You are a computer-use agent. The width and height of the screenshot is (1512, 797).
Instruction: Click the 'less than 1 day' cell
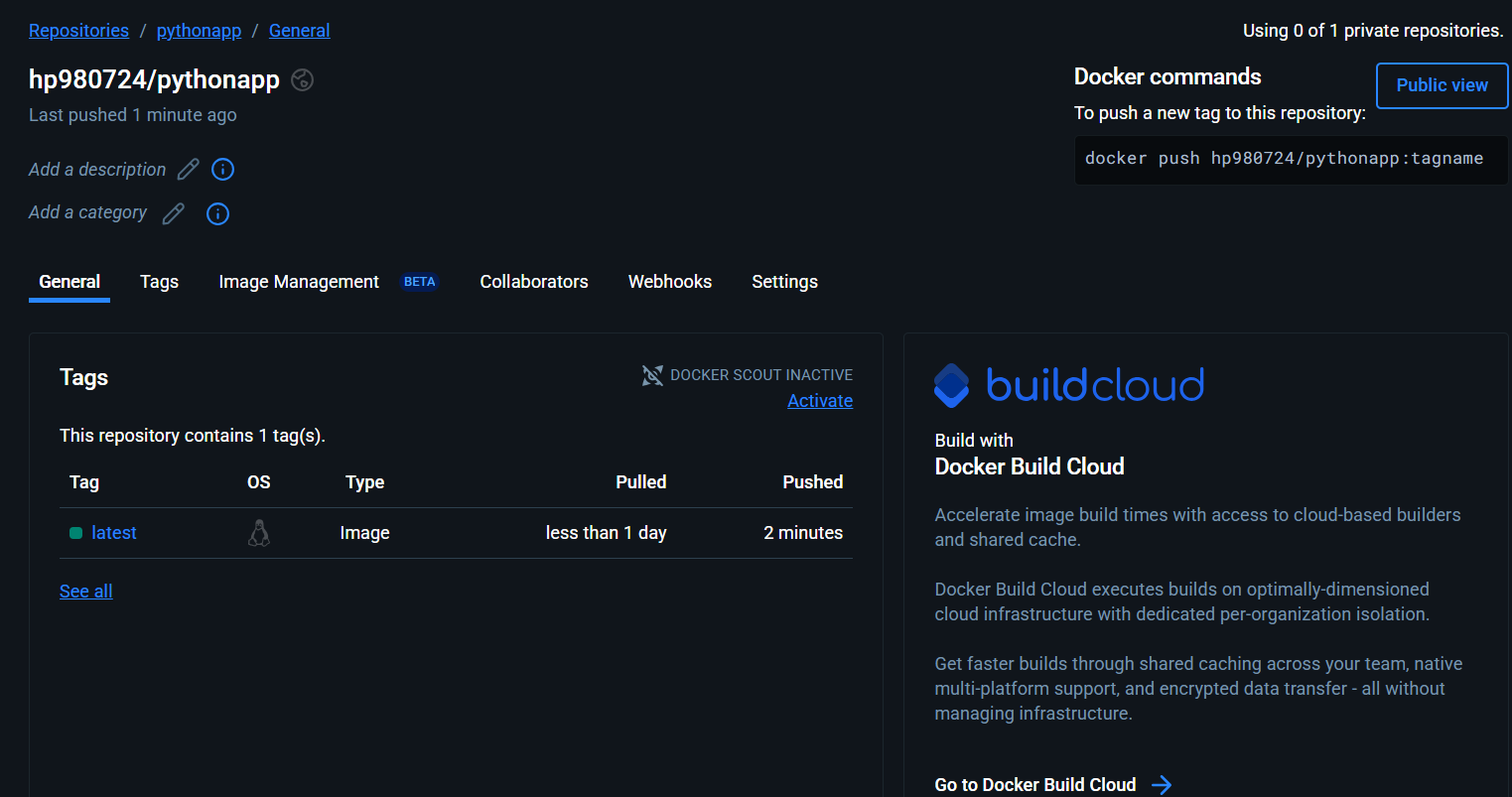coord(606,533)
